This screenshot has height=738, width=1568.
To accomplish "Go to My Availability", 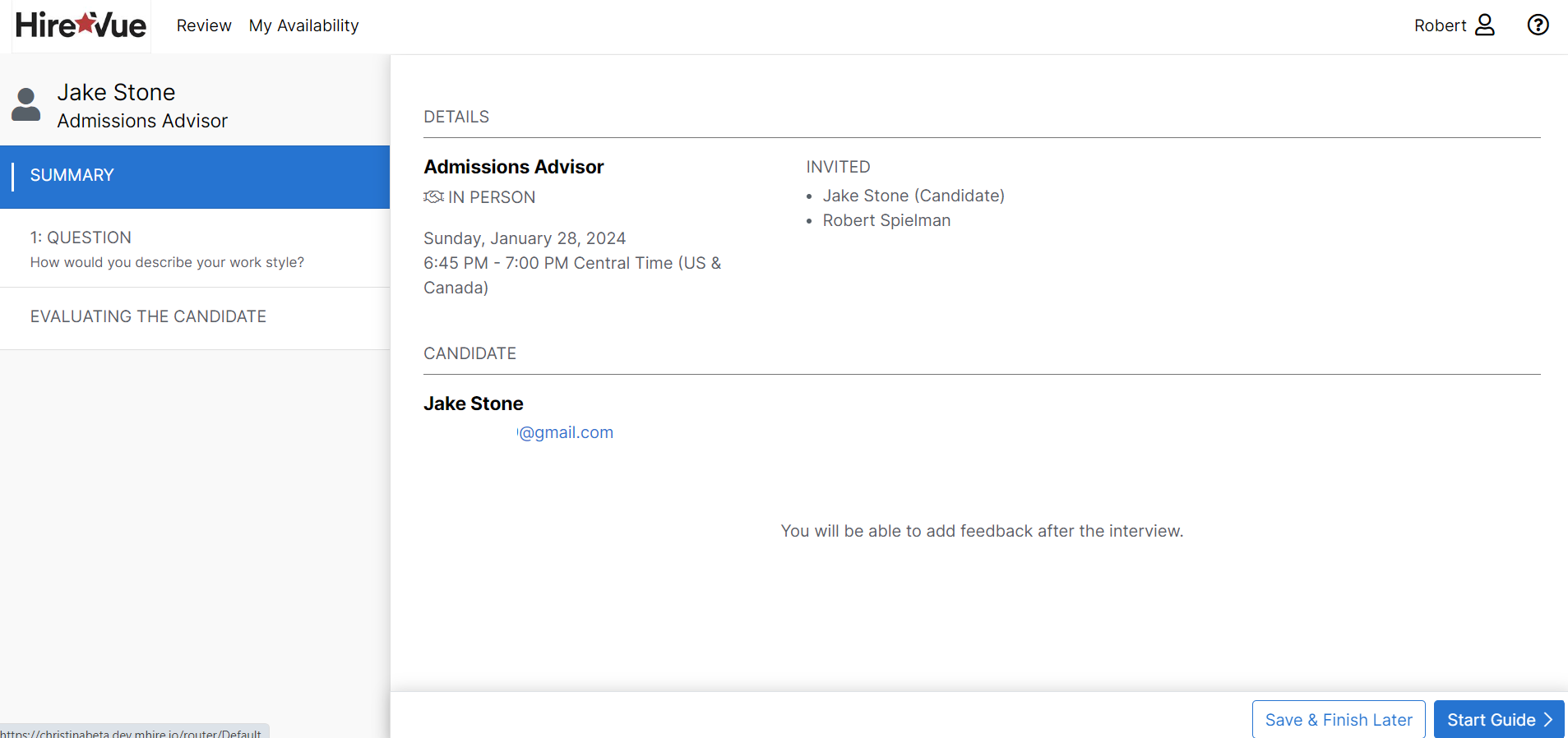I will click(x=303, y=25).
